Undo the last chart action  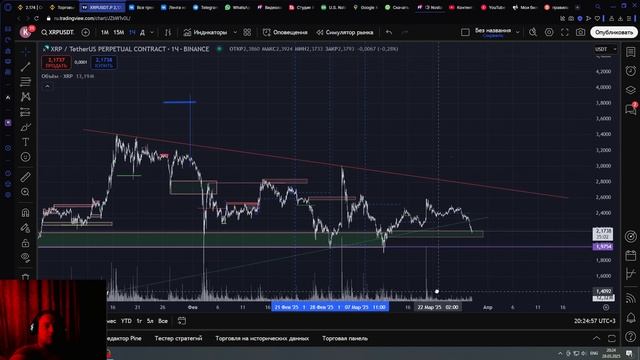[x=389, y=32]
